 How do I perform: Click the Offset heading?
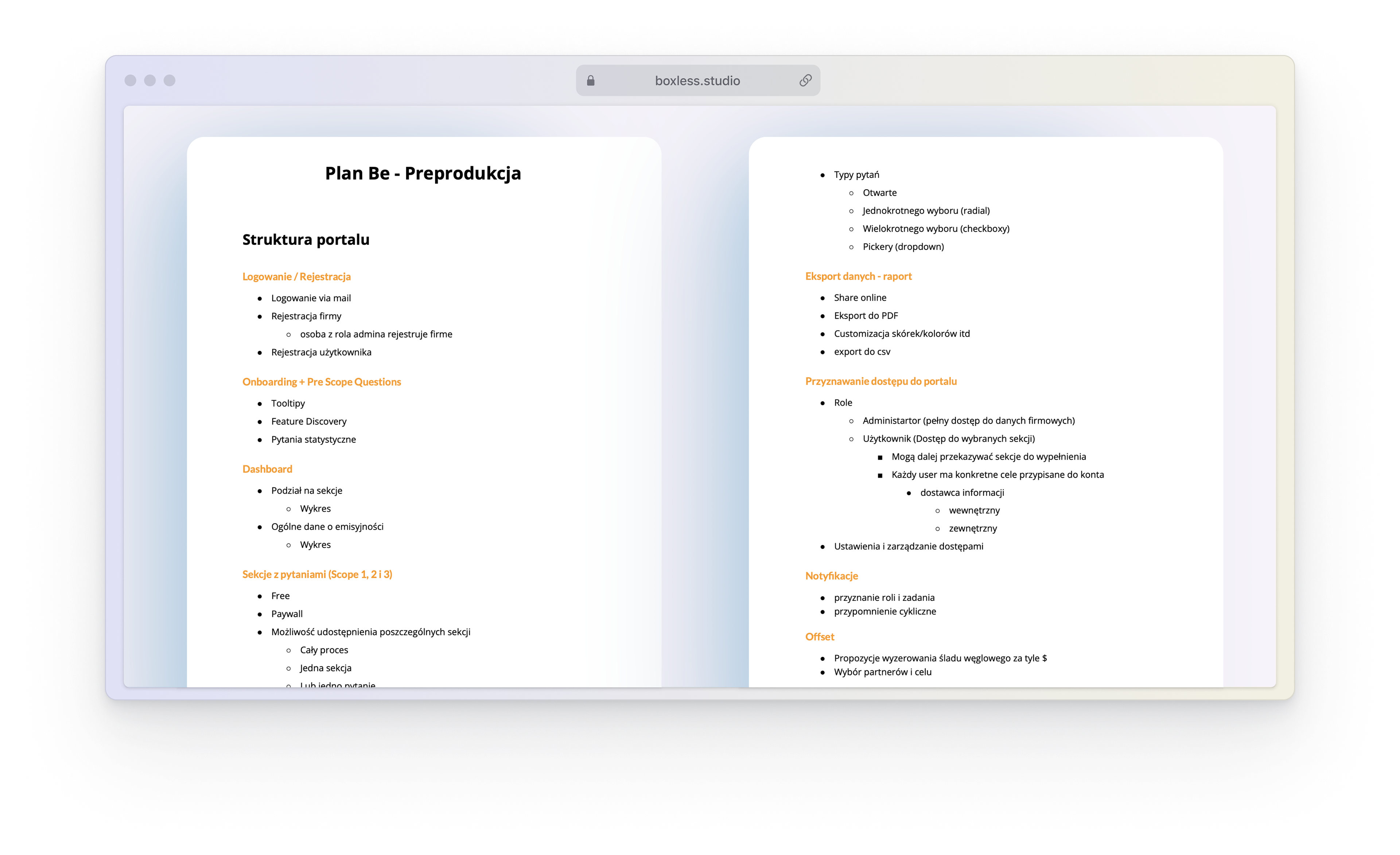click(x=819, y=637)
